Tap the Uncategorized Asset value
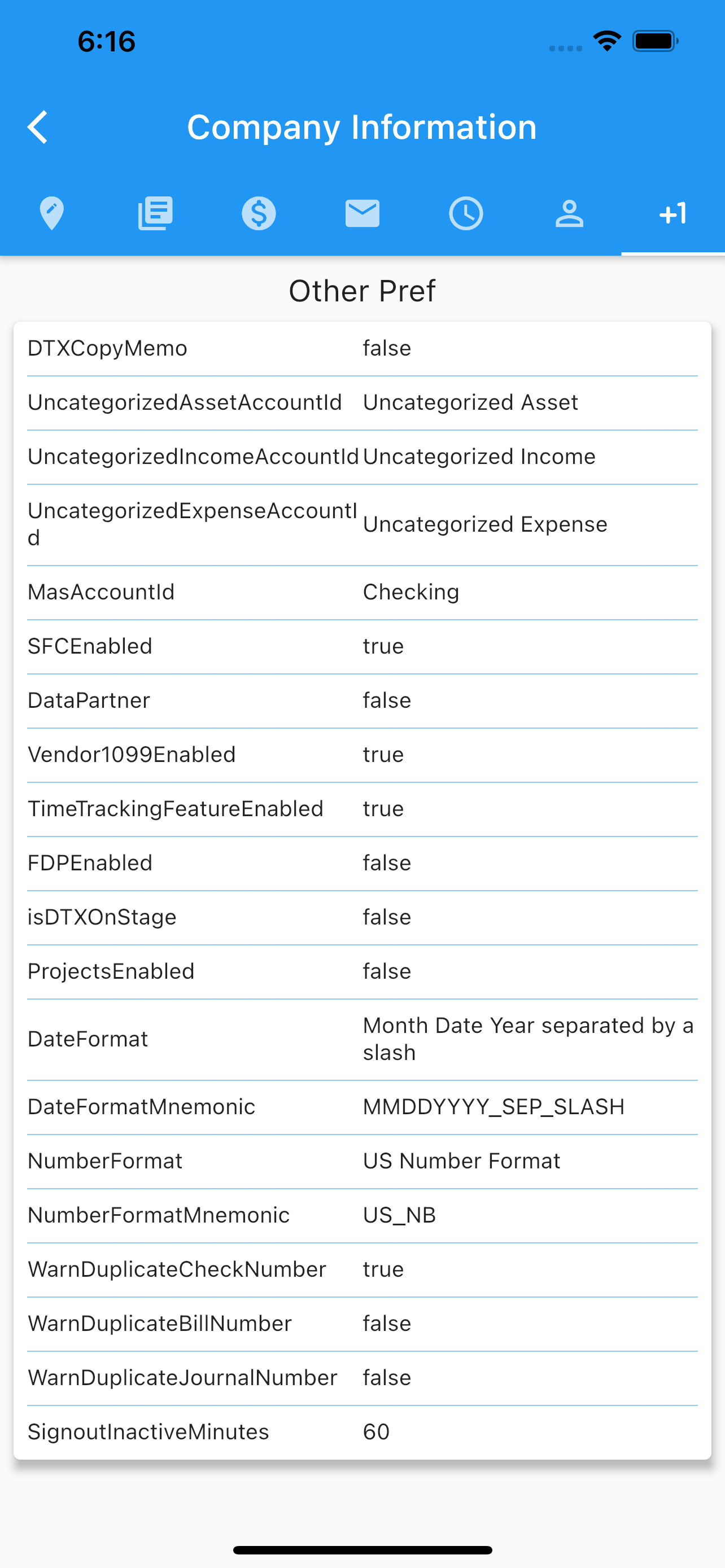Screen dimensions: 725x1568 pos(470,402)
